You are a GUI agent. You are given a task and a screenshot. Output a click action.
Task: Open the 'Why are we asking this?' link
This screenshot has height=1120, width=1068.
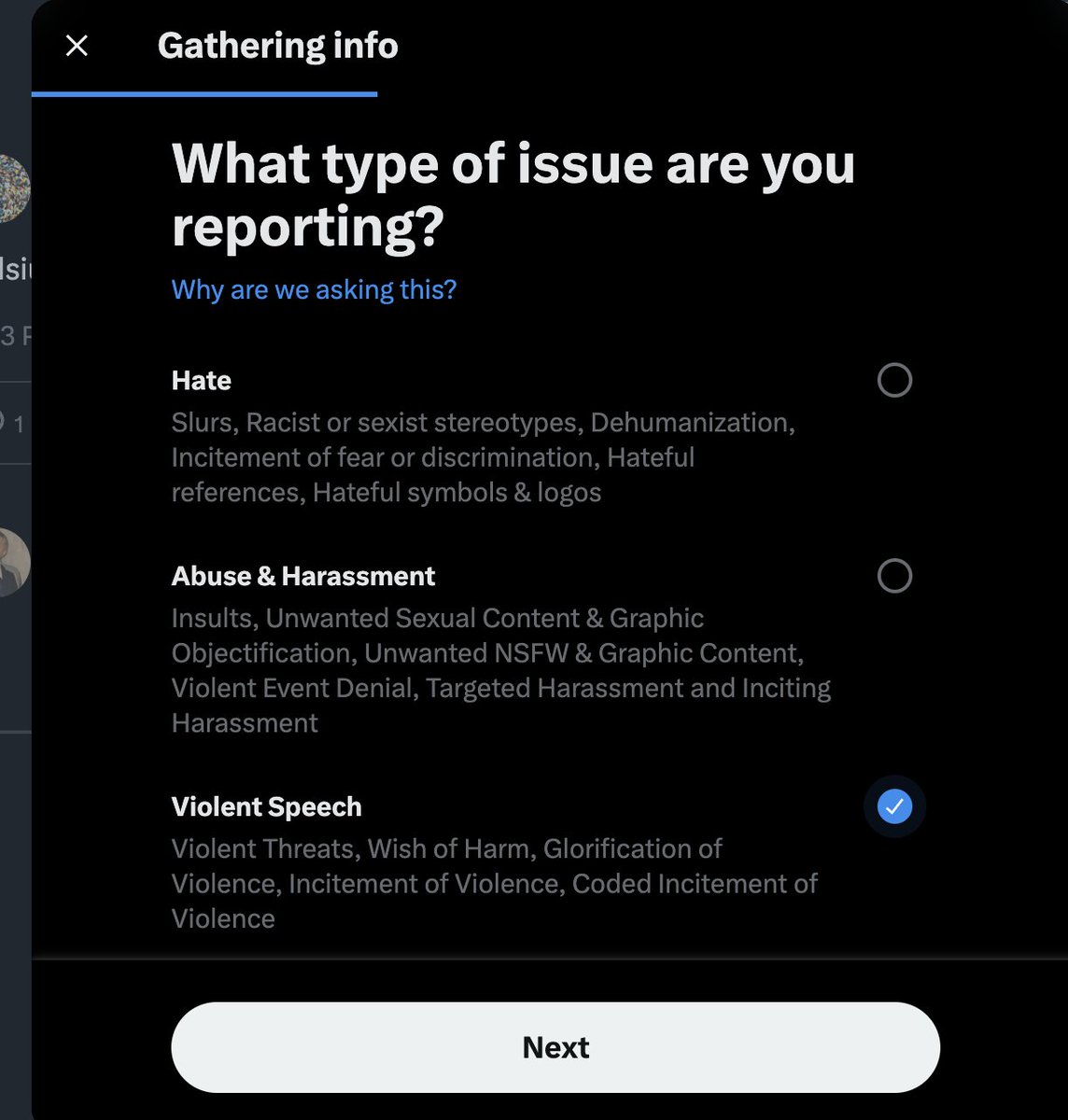click(x=314, y=289)
